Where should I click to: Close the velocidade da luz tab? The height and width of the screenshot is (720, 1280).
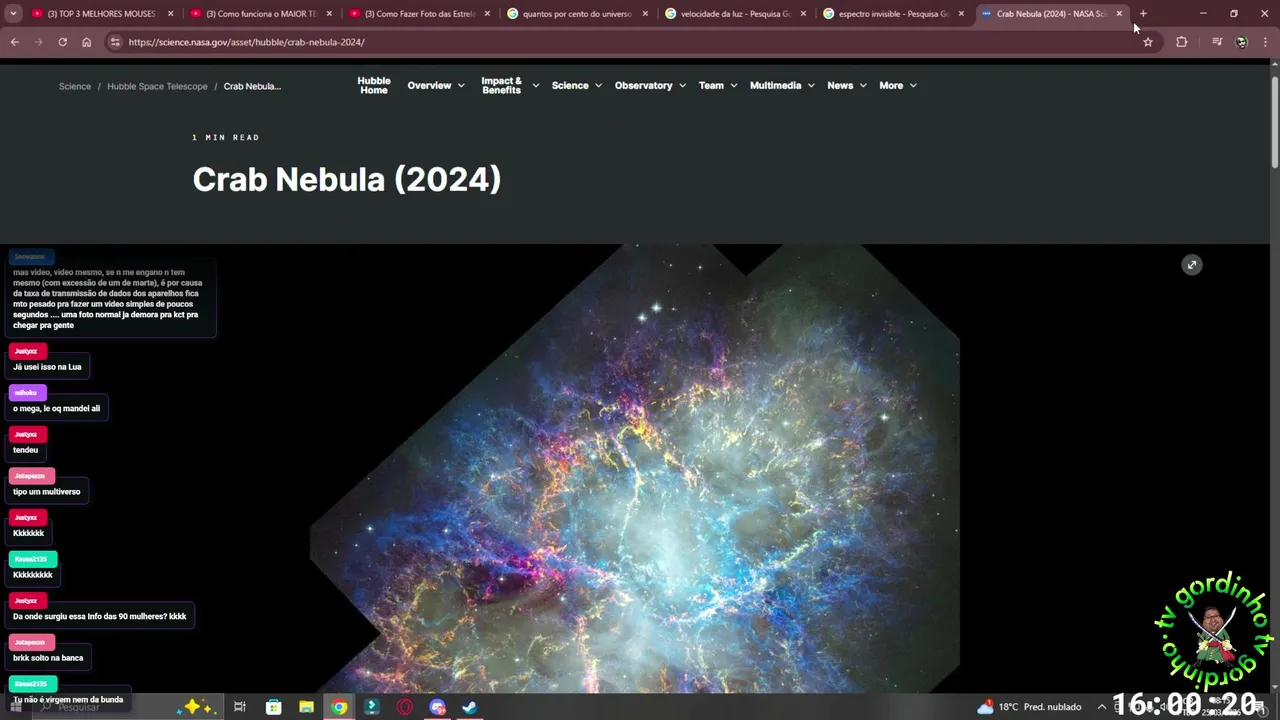pos(803,14)
